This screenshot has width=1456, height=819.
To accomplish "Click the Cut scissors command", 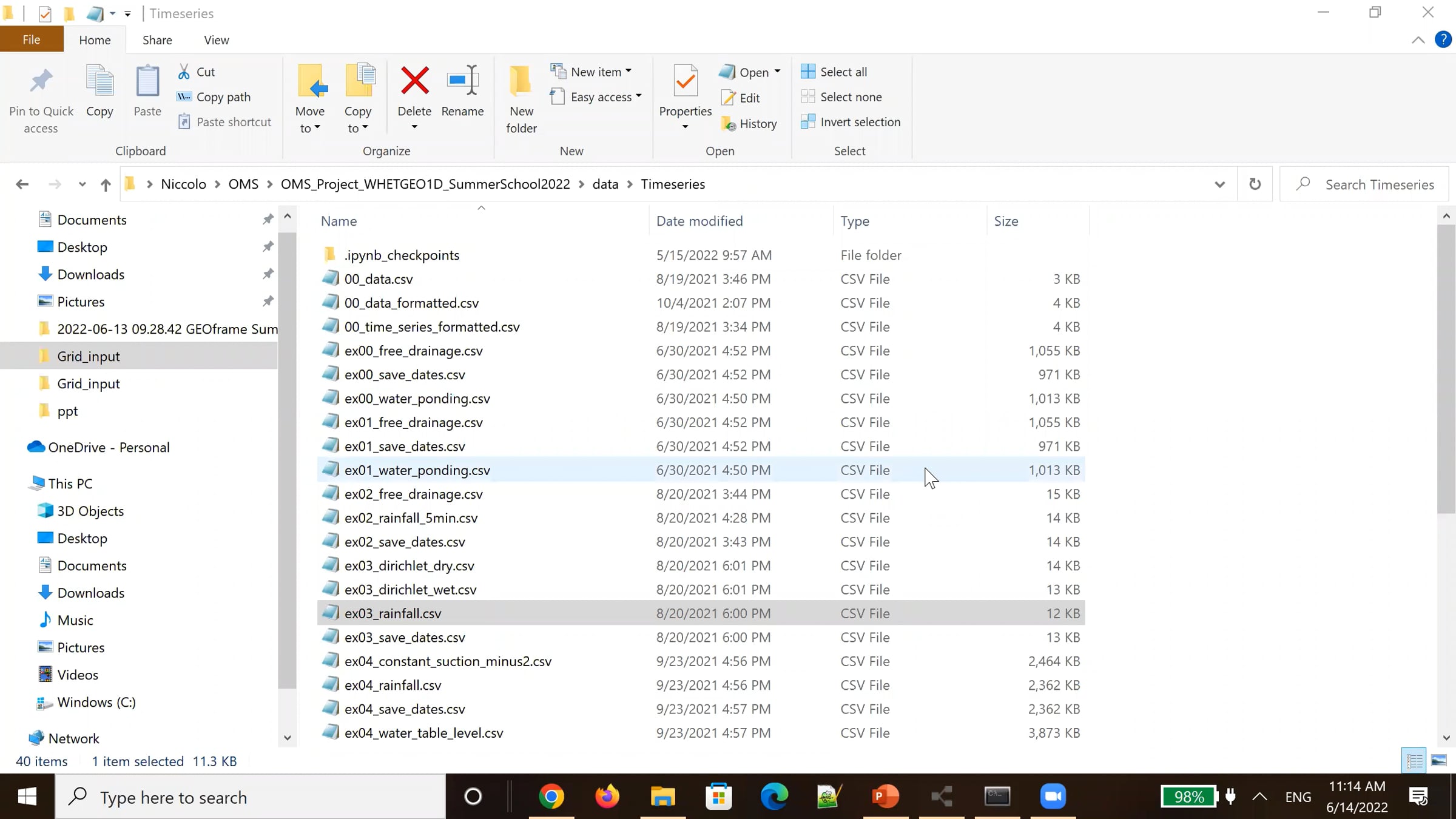I will click(x=196, y=72).
